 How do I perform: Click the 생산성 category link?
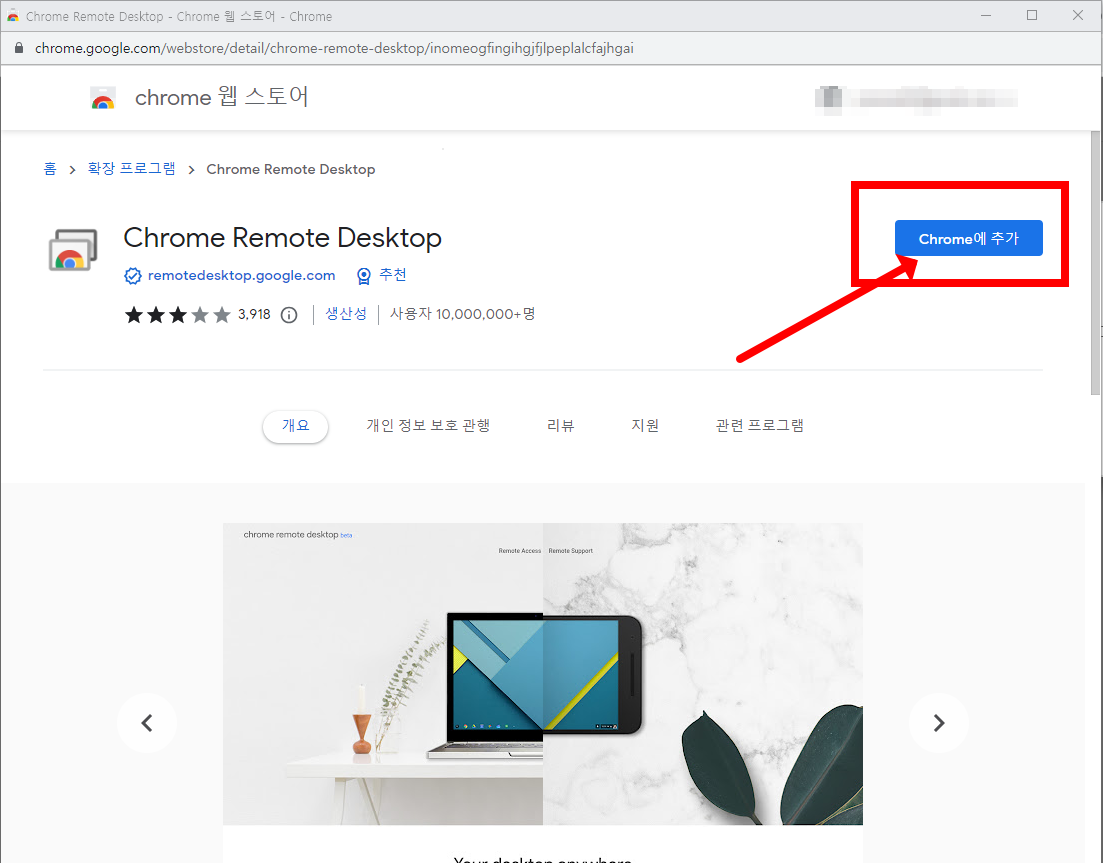345,314
